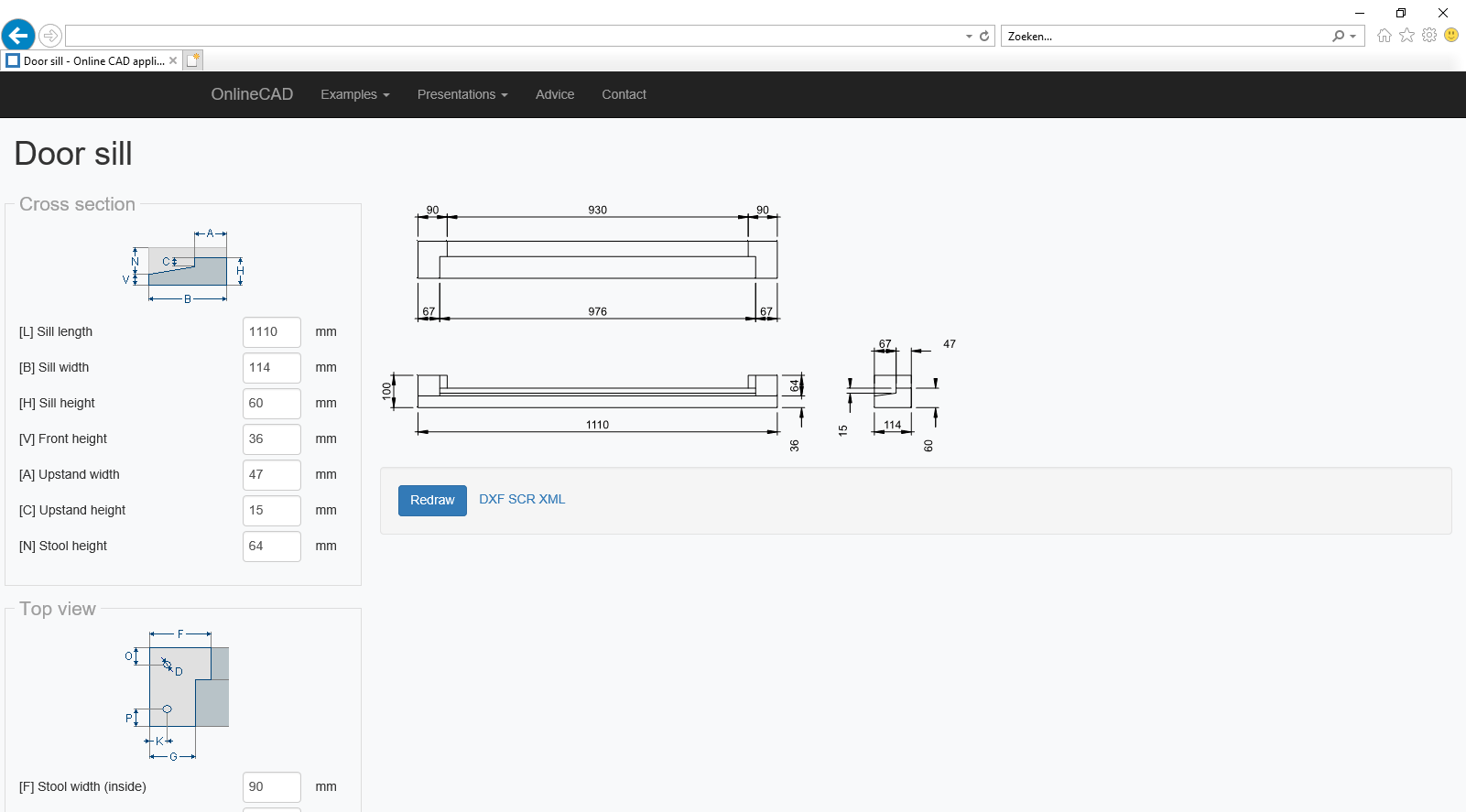Click the smiley feedback icon
The image size is (1466, 812).
click(x=1451, y=36)
